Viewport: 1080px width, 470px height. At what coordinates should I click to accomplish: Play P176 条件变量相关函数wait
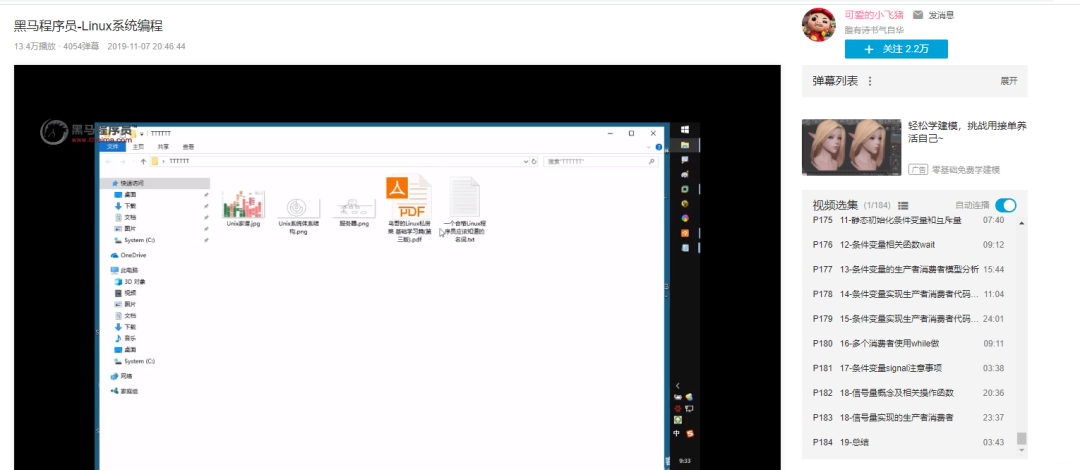[908, 245]
